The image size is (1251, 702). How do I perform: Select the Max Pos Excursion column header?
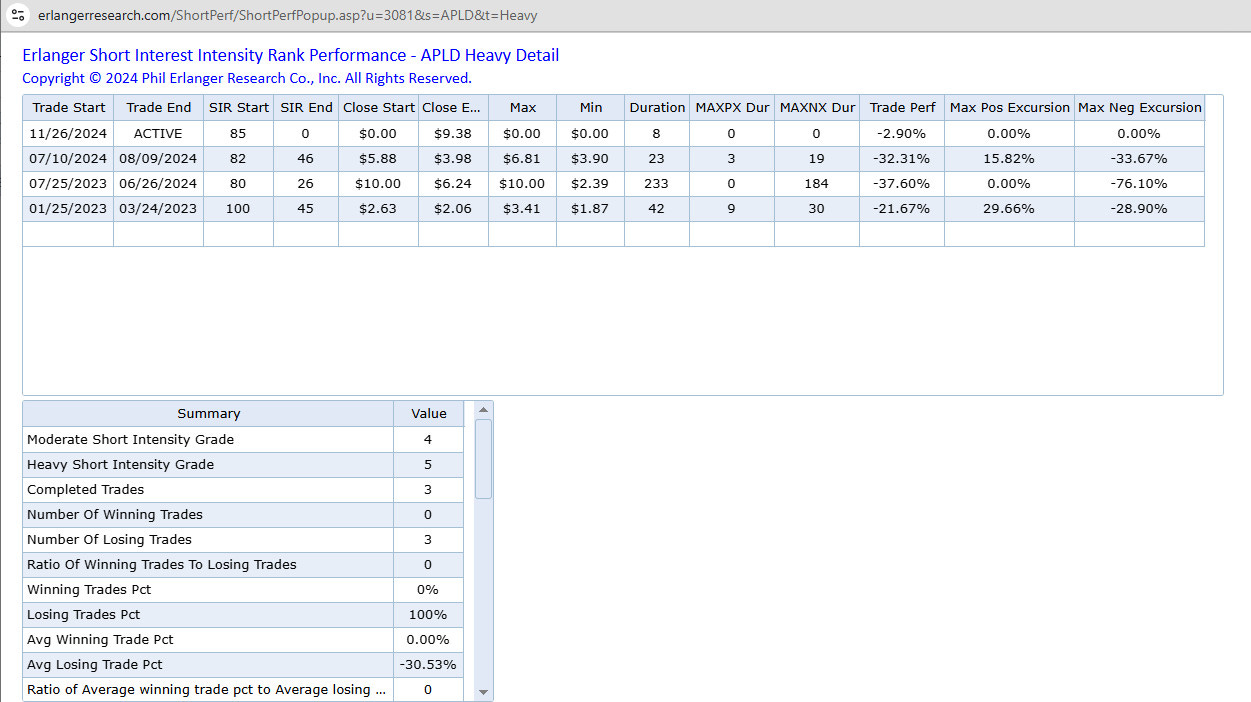pos(1010,108)
